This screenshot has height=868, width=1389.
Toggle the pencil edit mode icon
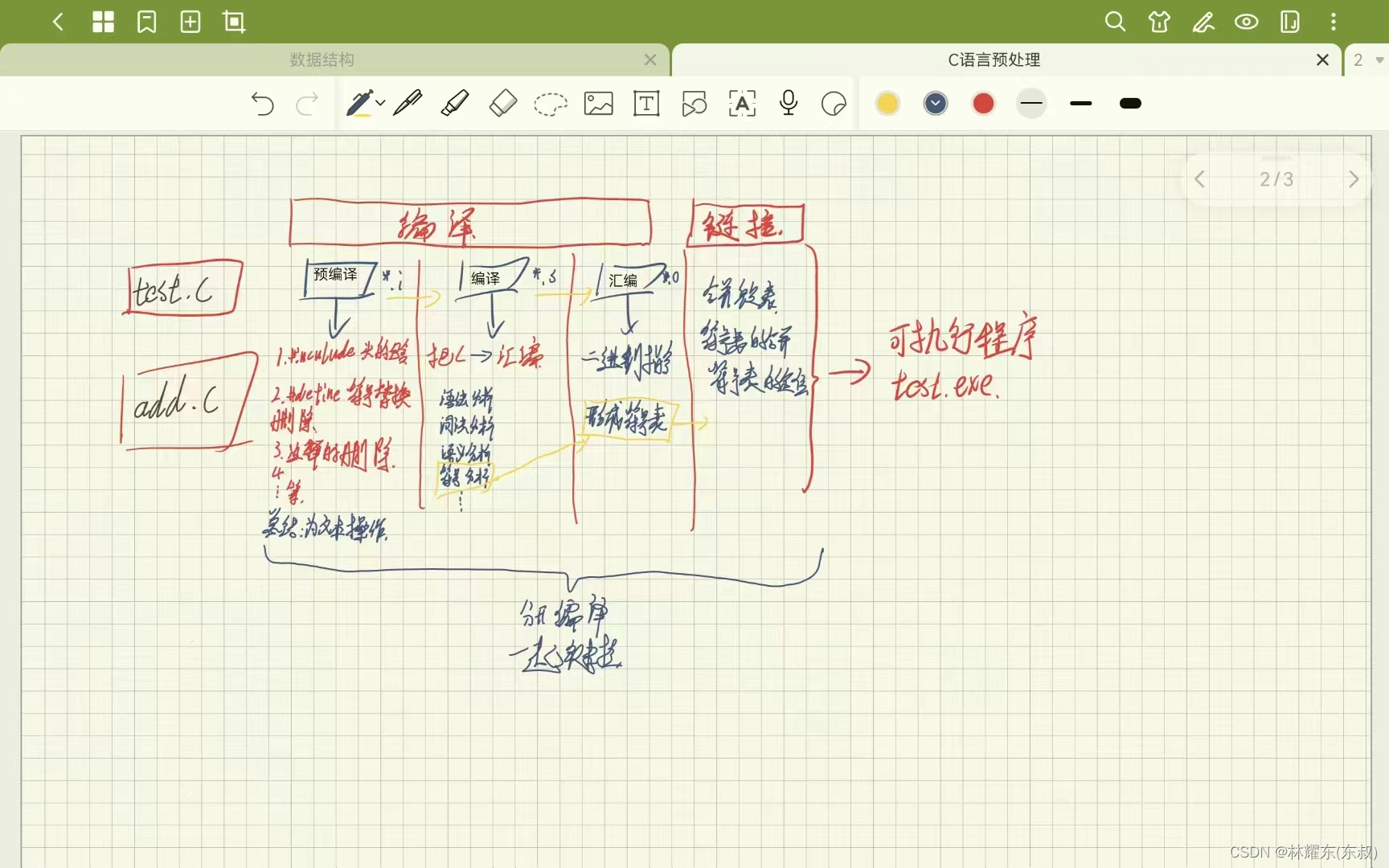pos(1203,22)
